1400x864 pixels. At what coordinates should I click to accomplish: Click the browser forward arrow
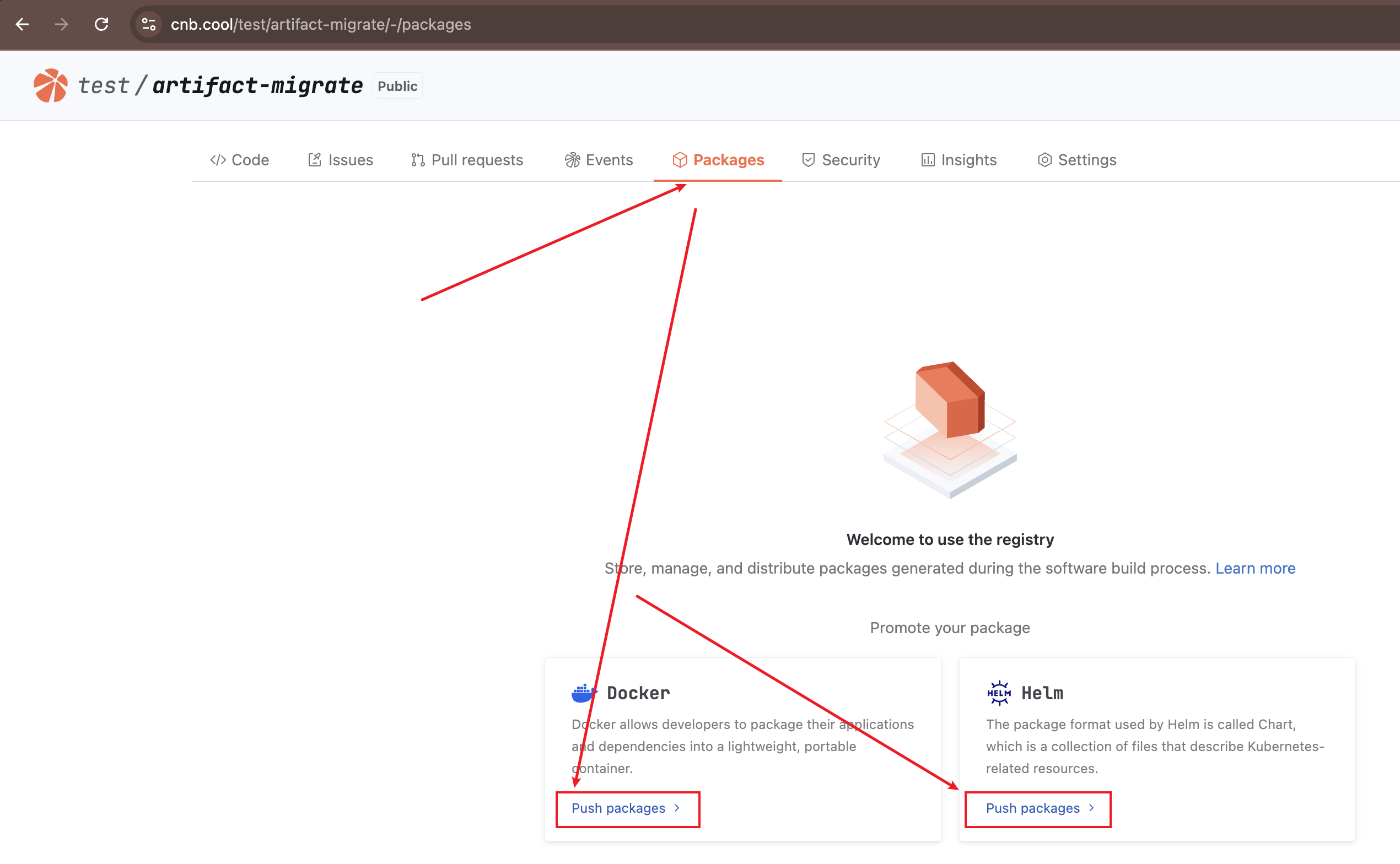[62, 25]
